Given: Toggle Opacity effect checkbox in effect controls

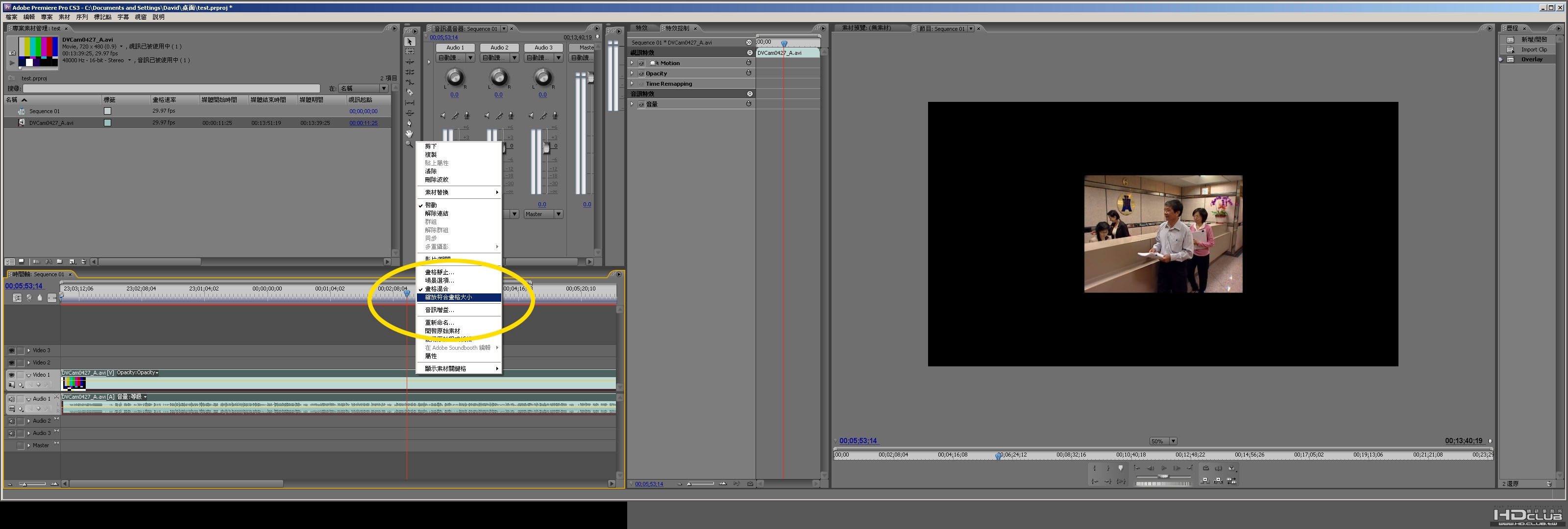Looking at the screenshot, I should pyautogui.click(x=641, y=73).
